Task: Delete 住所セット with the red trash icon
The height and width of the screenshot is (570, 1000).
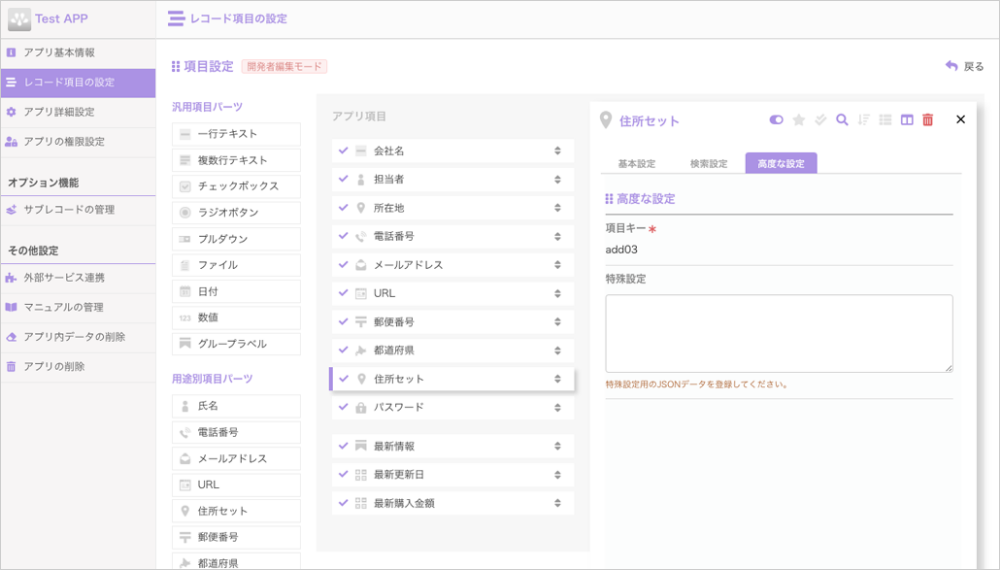Action: click(928, 120)
